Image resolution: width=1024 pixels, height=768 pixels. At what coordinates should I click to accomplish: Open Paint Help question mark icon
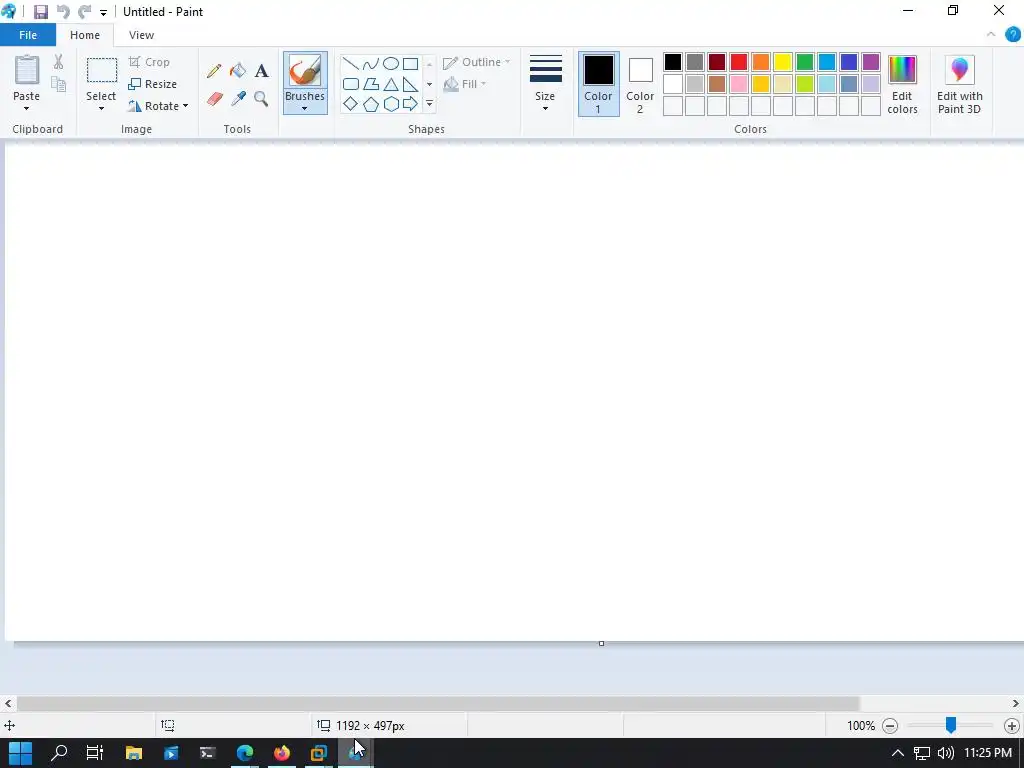pos(1012,35)
